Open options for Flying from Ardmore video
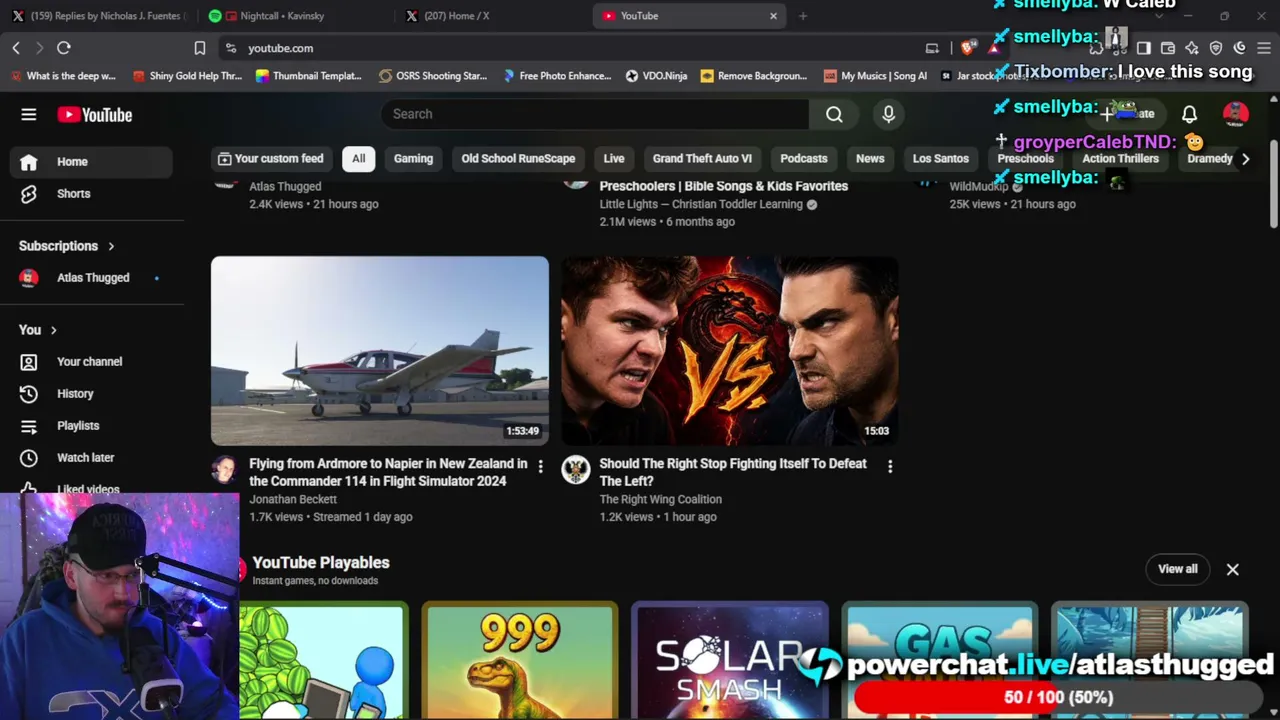Viewport: 1280px width, 720px height. coord(540,466)
